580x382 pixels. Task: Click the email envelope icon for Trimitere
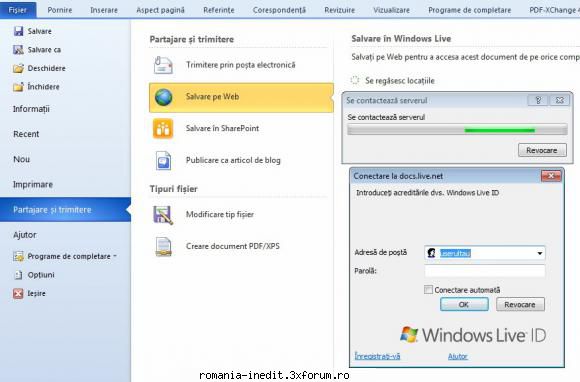coord(163,65)
